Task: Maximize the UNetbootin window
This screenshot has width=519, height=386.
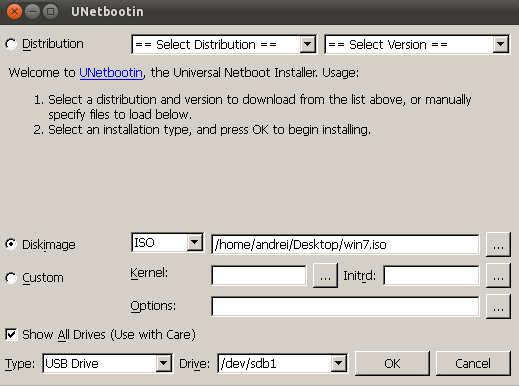Action: [51, 11]
